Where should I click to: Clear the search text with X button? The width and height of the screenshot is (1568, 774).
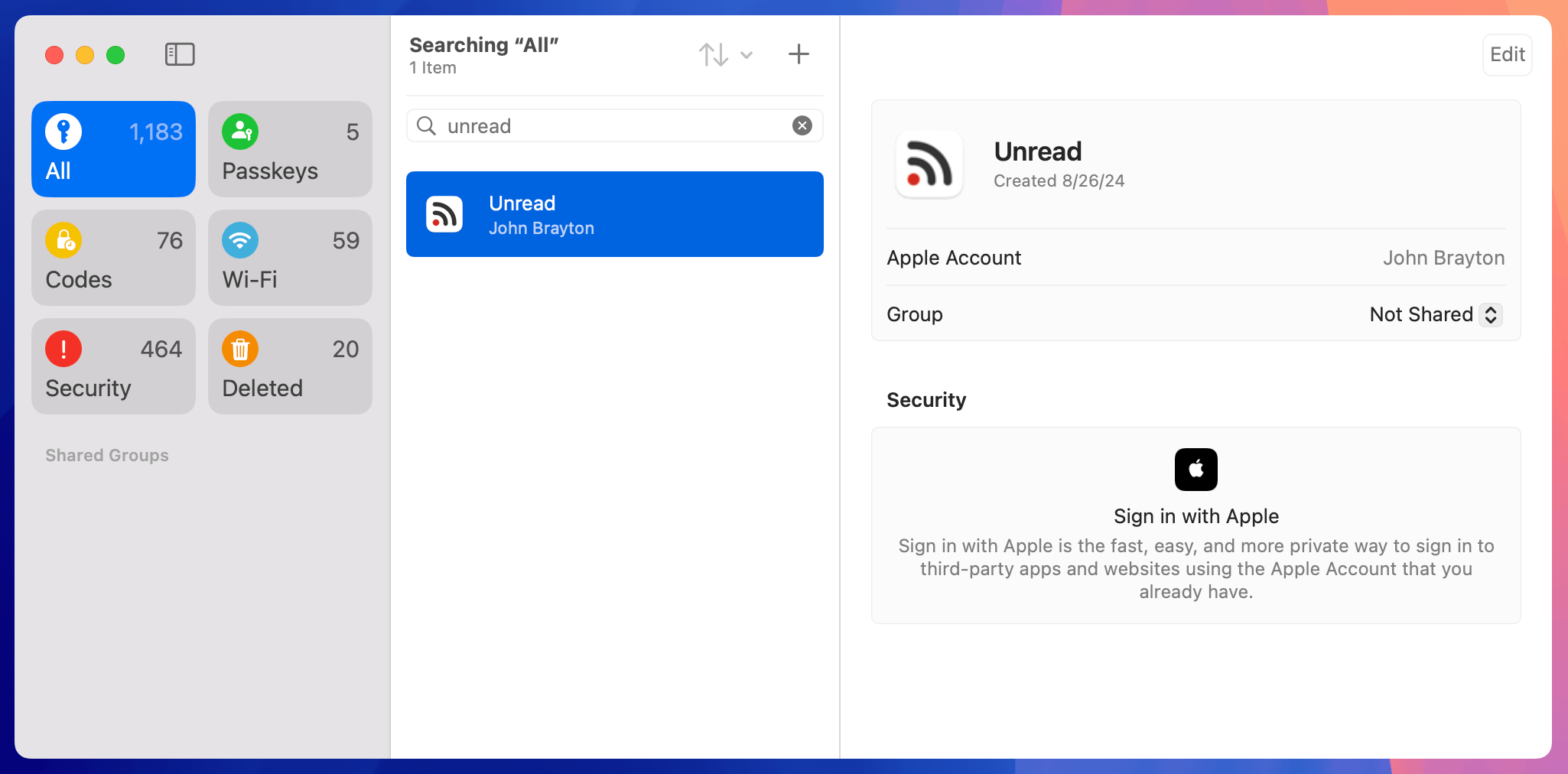coord(802,125)
